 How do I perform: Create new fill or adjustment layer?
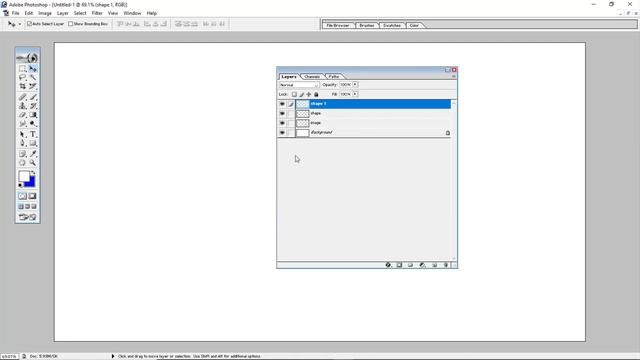pos(422,265)
